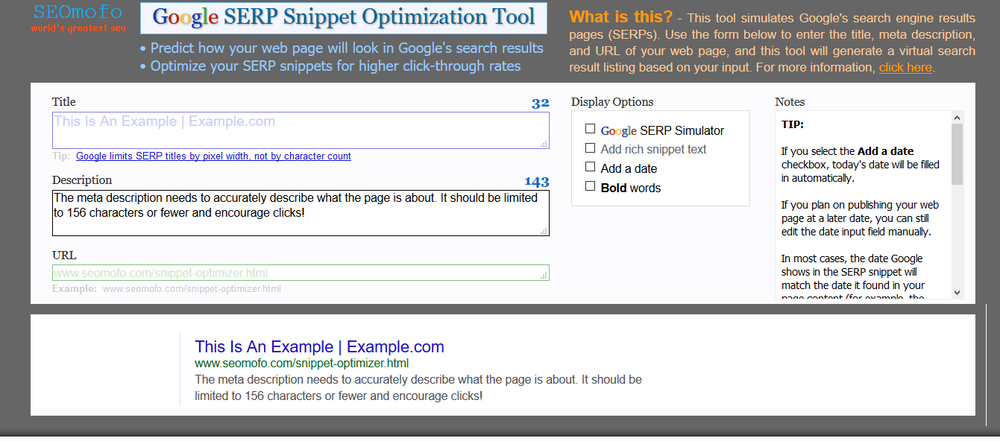
Task: Click the world's greatest seo tagline
Action: tap(78, 28)
